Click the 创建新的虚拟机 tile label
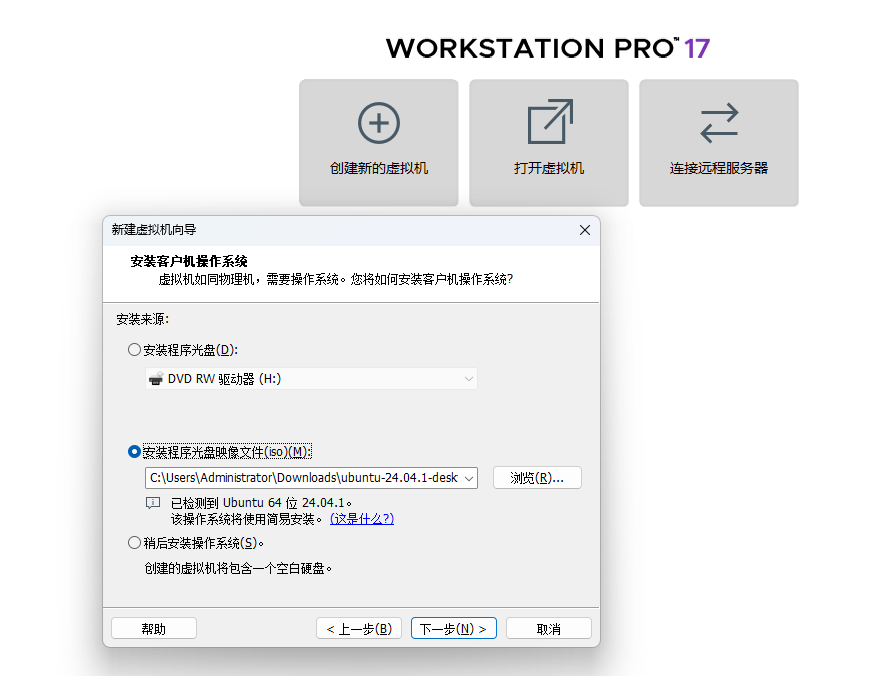The height and width of the screenshot is (676, 880). [379, 168]
